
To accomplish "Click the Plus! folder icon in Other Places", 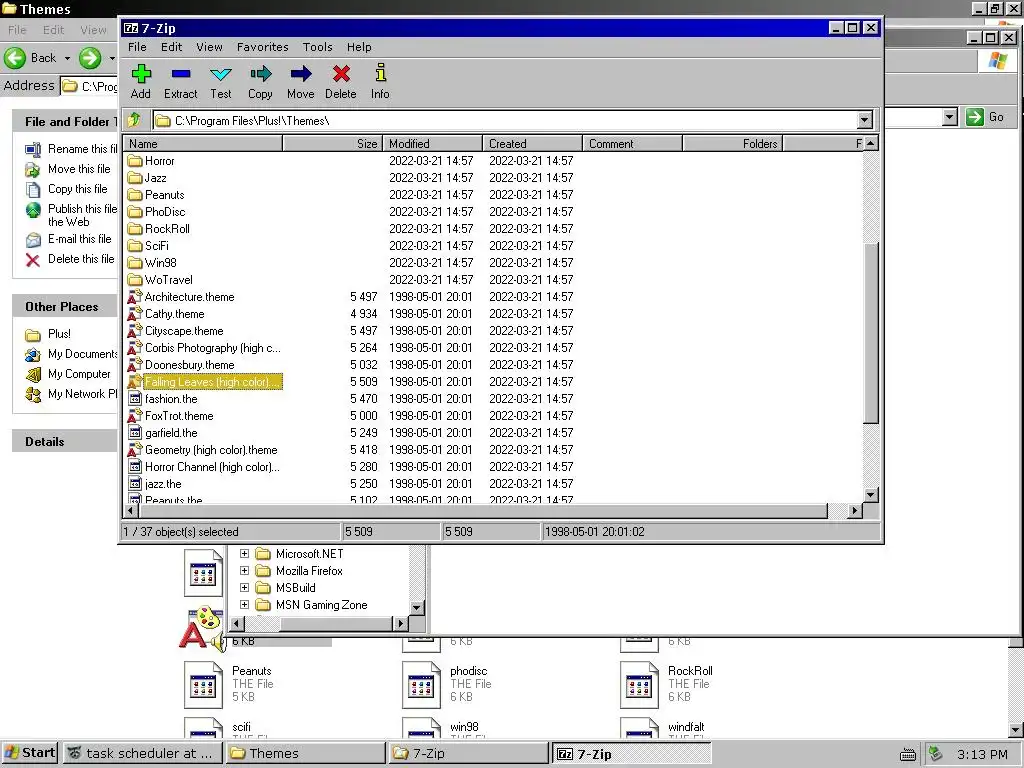I will (x=33, y=335).
